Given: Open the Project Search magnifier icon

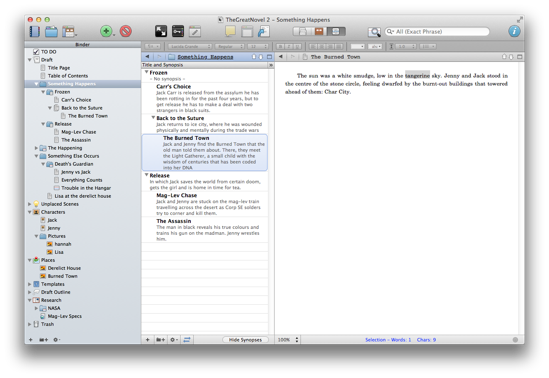Looking at the screenshot, I should [x=374, y=32].
